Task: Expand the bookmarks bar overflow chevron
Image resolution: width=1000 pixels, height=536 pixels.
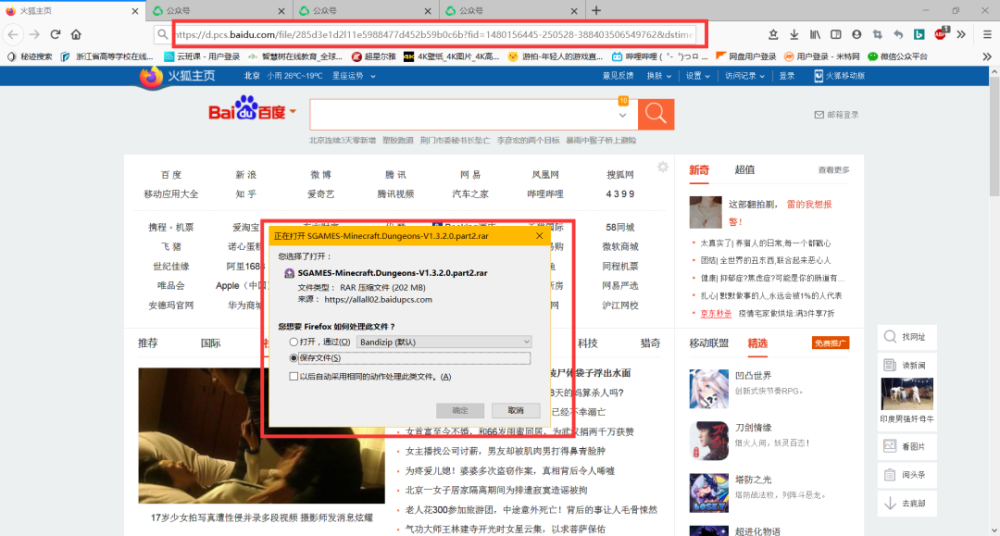Action: tap(987, 57)
